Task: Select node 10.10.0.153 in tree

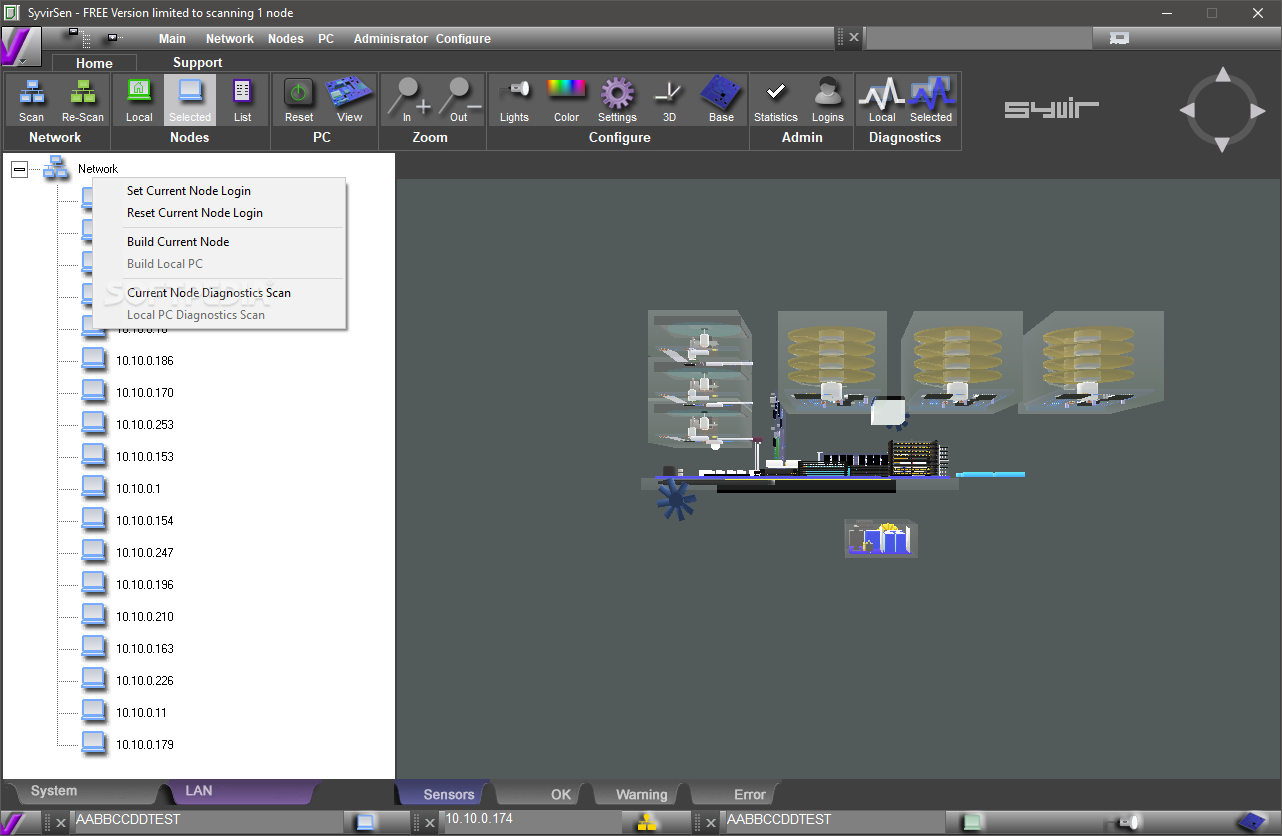Action: [x=145, y=457]
